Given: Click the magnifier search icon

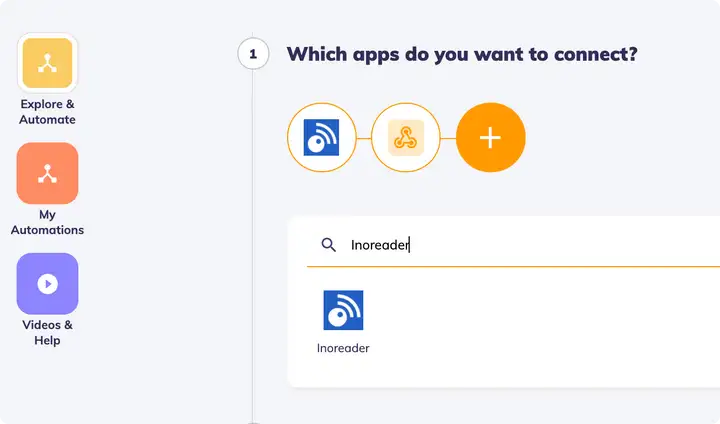Looking at the screenshot, I should pyautogui.click(x=328, y=245).
